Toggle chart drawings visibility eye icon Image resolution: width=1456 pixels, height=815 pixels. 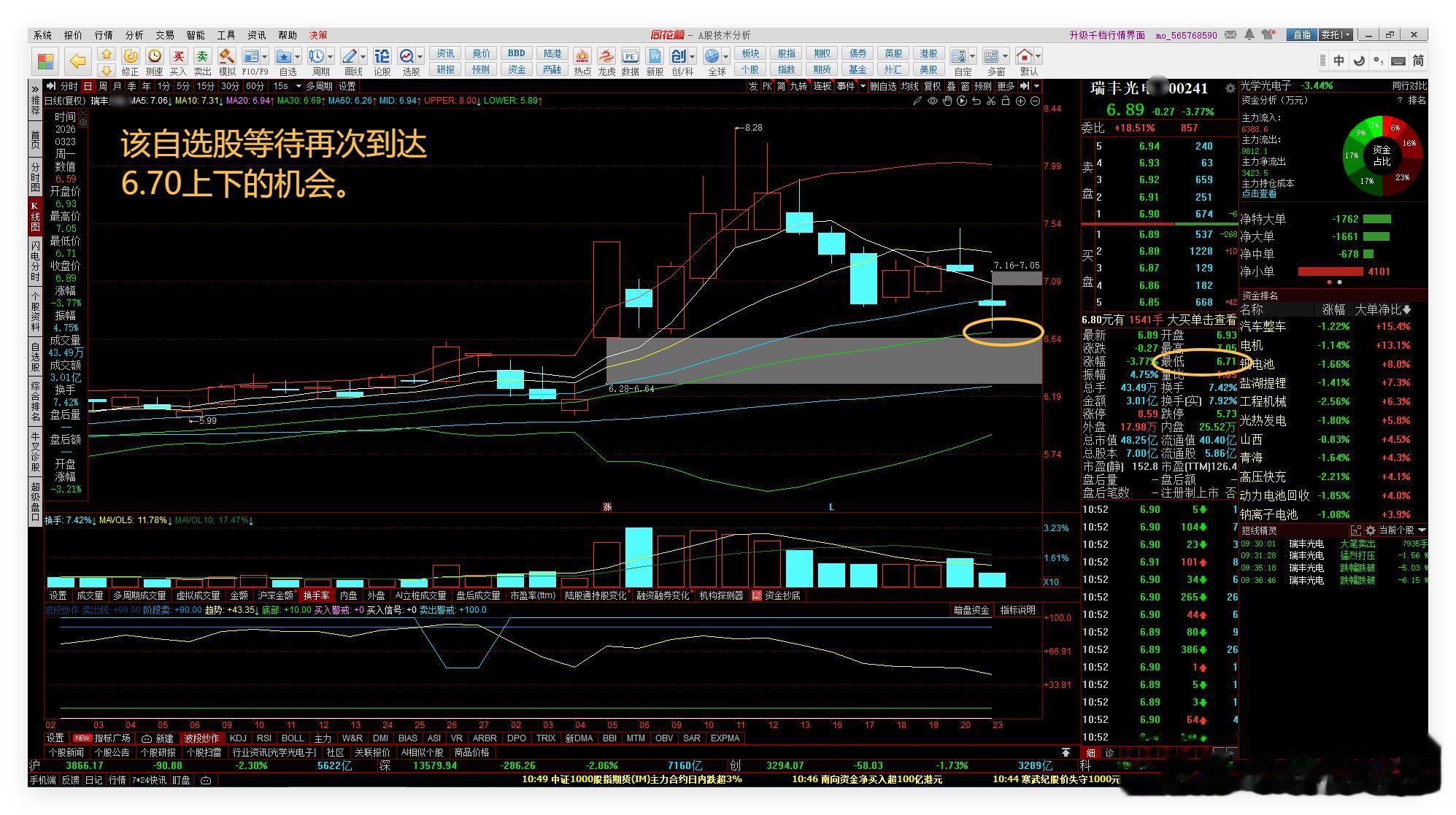[932, 101]
